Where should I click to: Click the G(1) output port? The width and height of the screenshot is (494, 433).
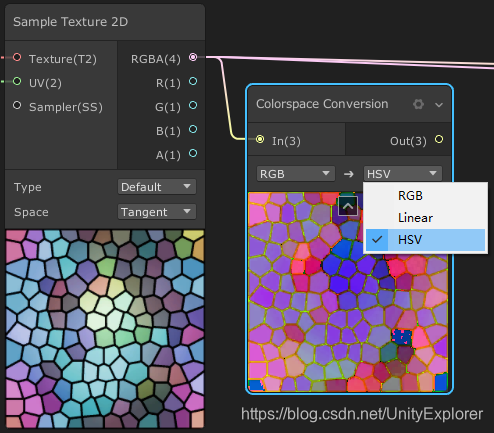pos(193,105)
